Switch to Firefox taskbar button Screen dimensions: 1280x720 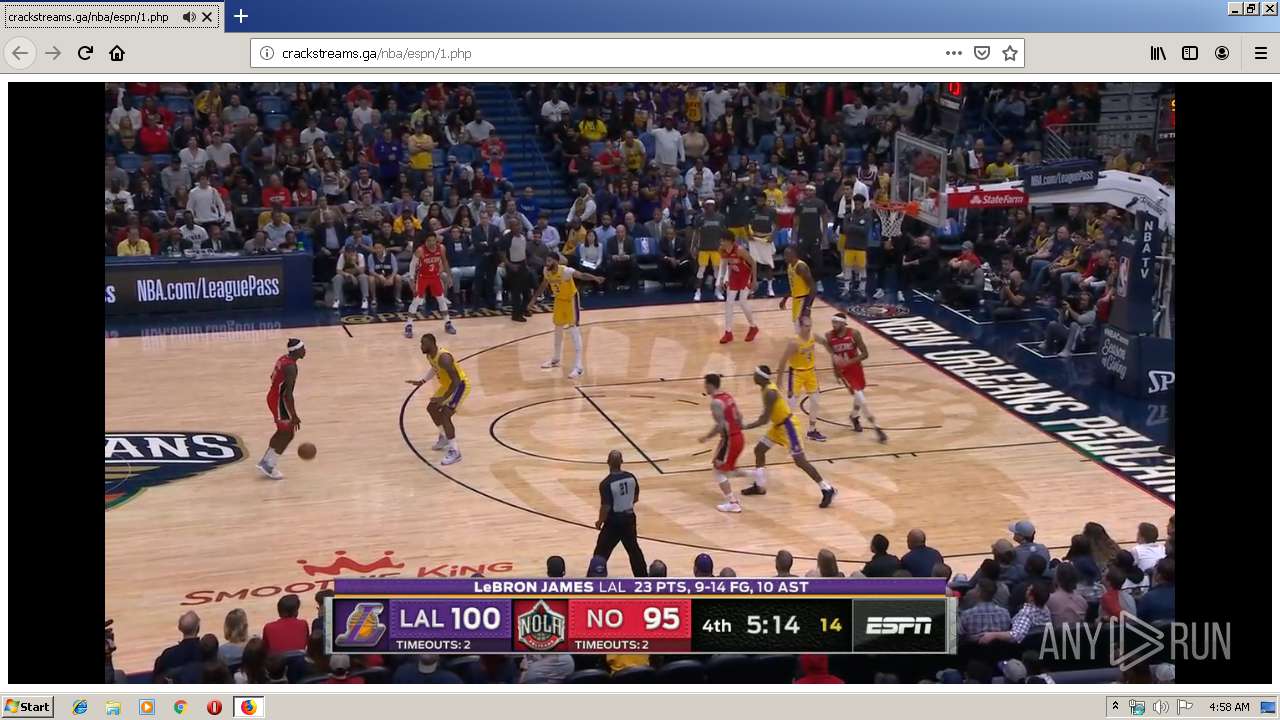tap(248, 707)
